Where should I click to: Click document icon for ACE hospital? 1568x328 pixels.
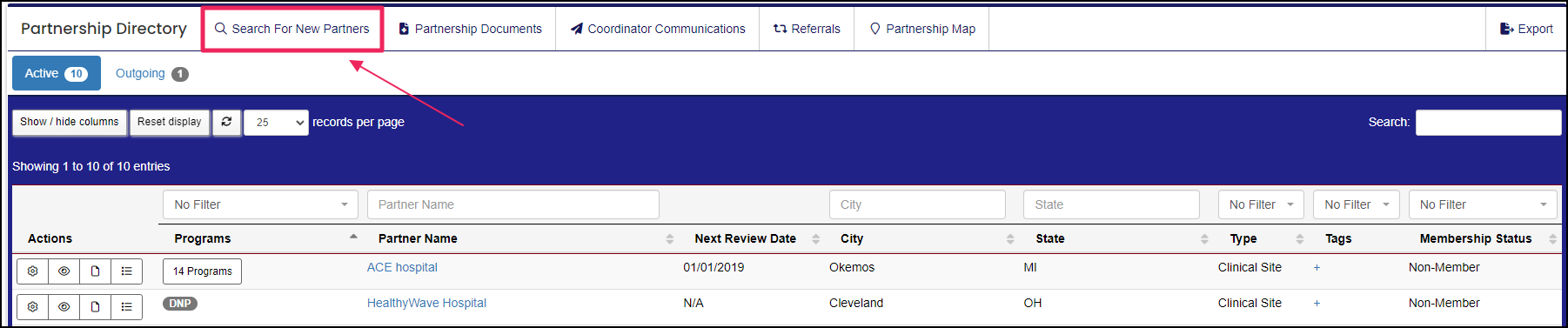[96, 271]
